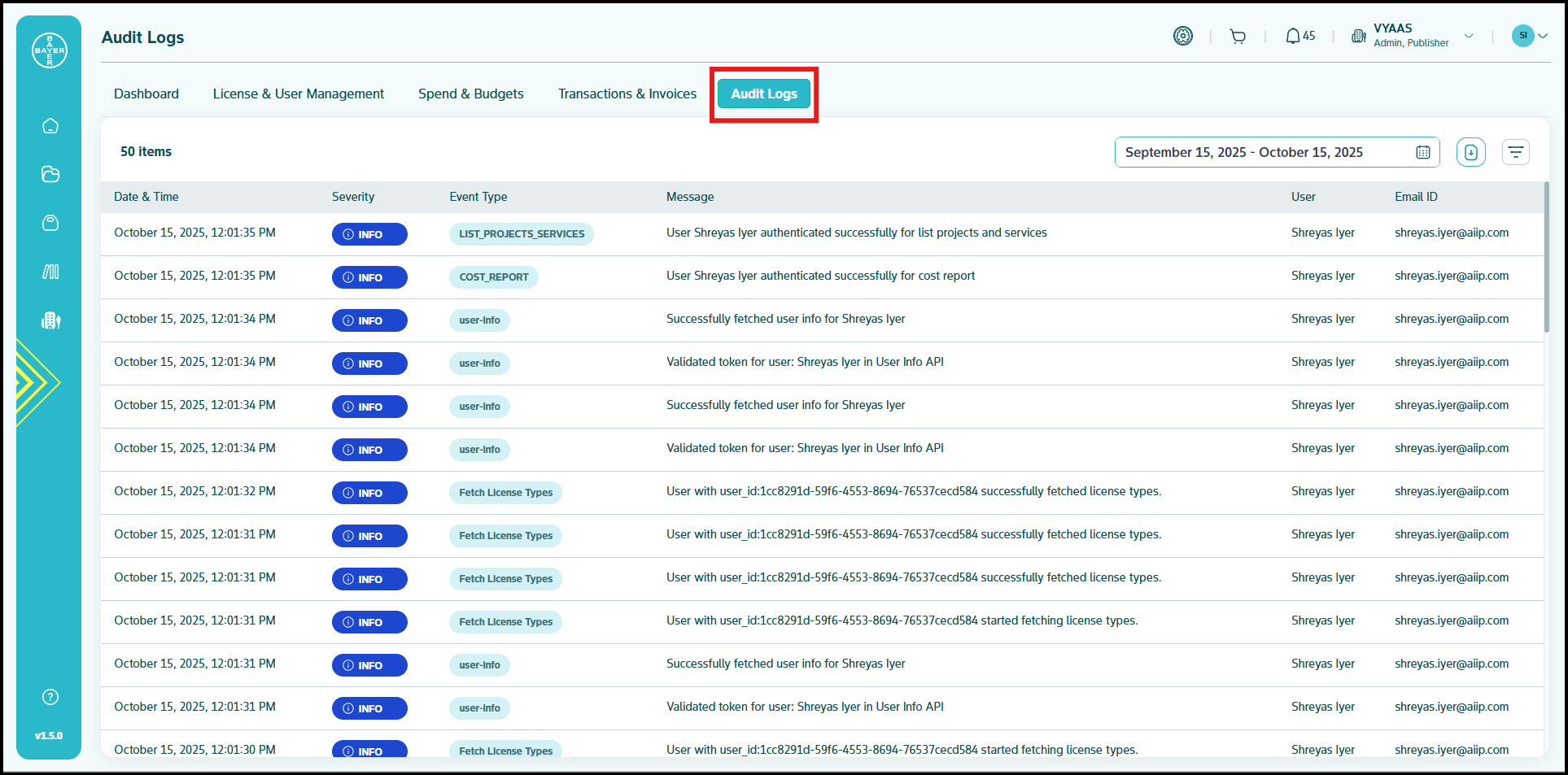
Task: Open the date range calendar picker
Action: click(1422, 152)
